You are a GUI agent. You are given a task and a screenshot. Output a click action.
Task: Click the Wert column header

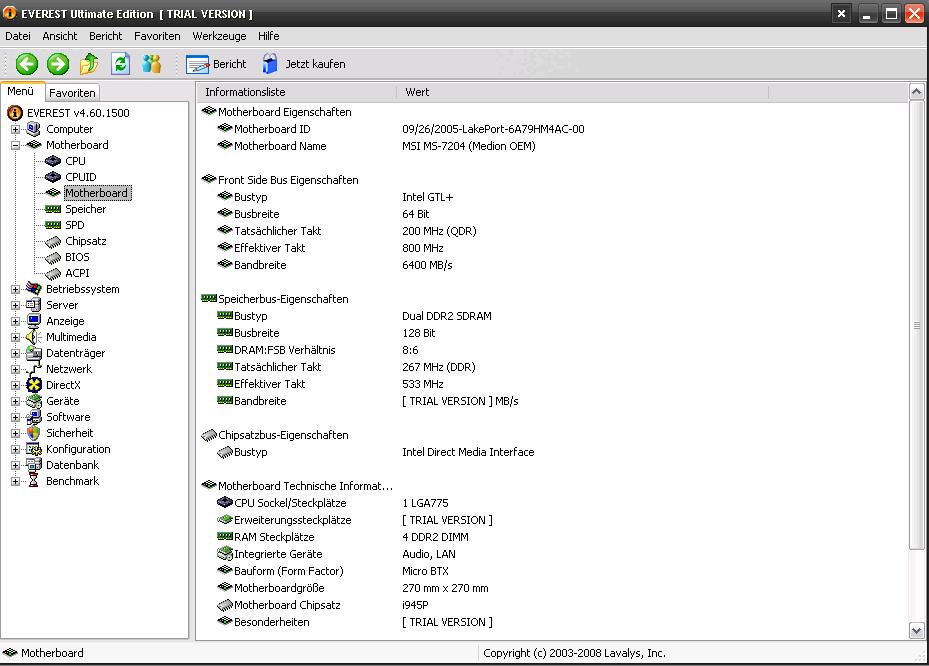[x=582, y=92]
